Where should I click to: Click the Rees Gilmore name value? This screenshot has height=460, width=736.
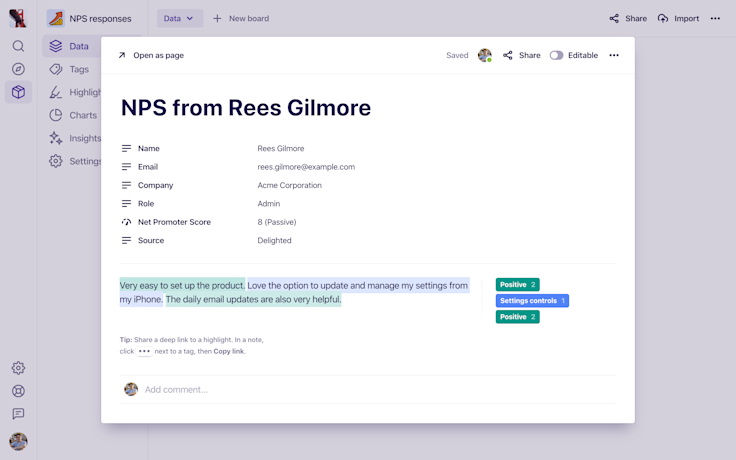click(281, 148)
